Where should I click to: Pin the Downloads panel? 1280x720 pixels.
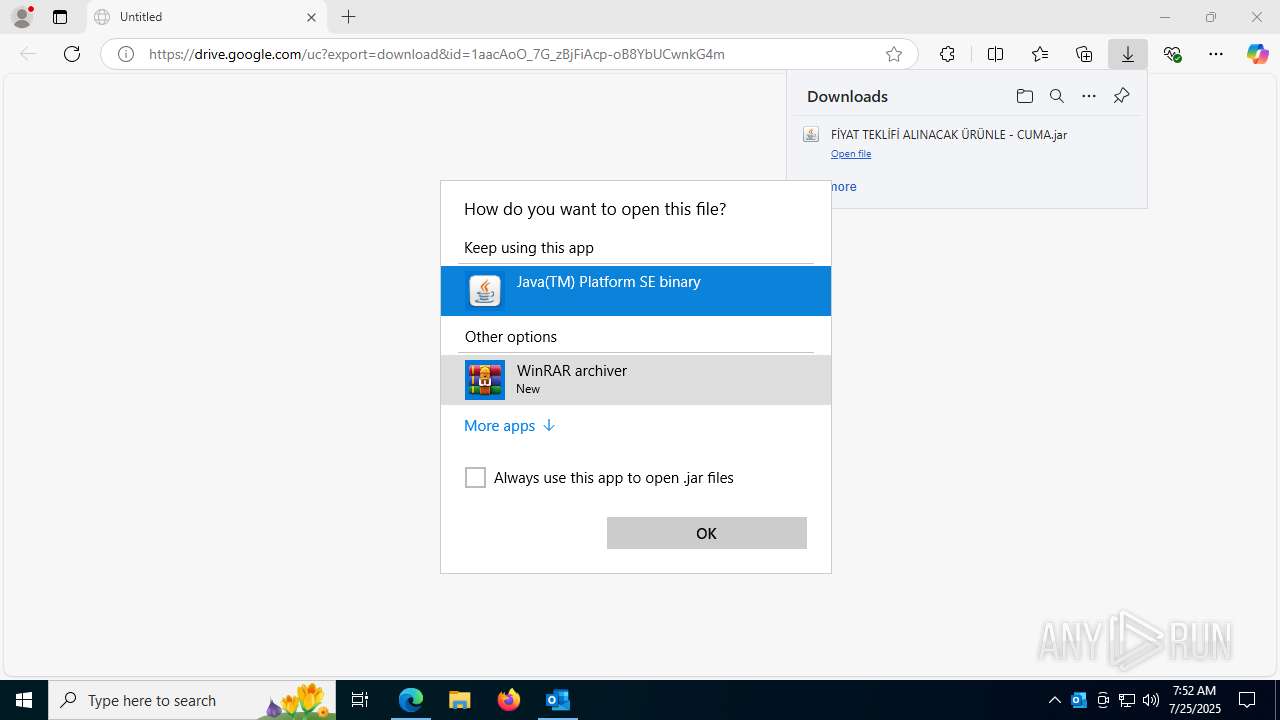coord(1121,96)
